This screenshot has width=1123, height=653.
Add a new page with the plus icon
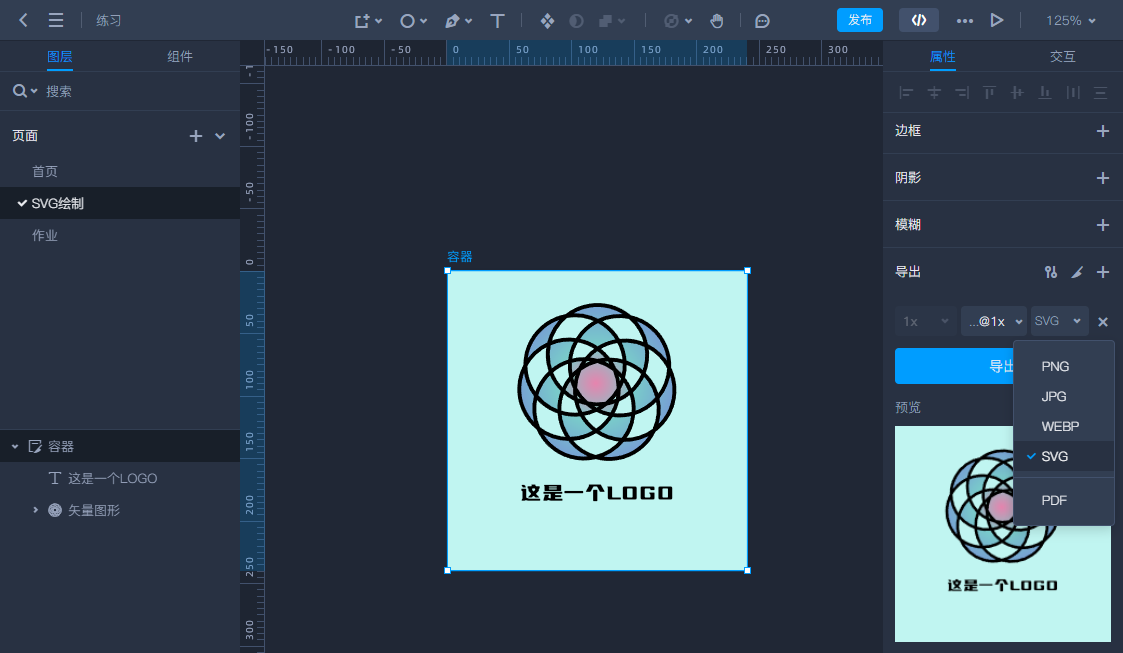coord(195,136)
